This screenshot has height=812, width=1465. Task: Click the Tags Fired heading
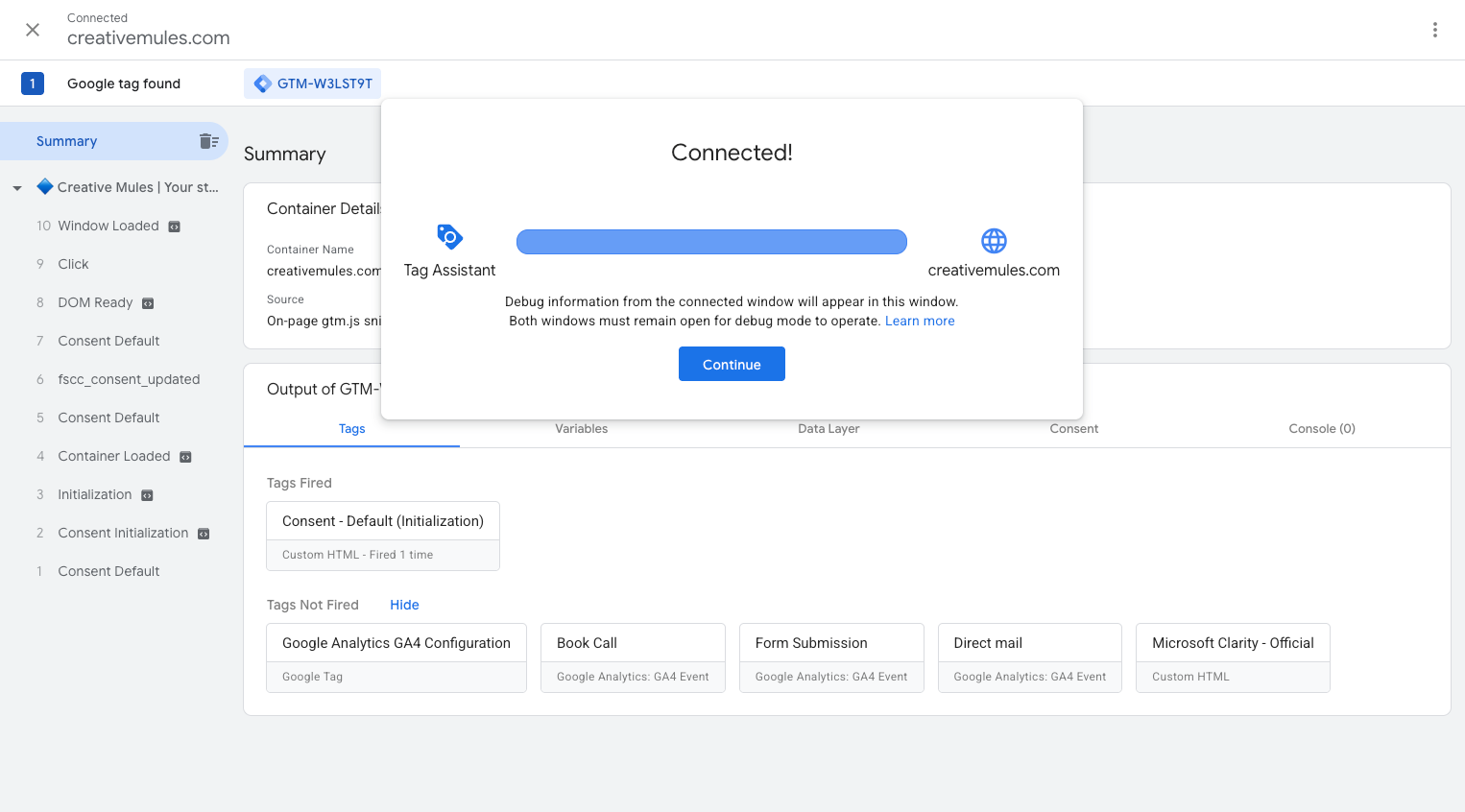click(300, 483)
